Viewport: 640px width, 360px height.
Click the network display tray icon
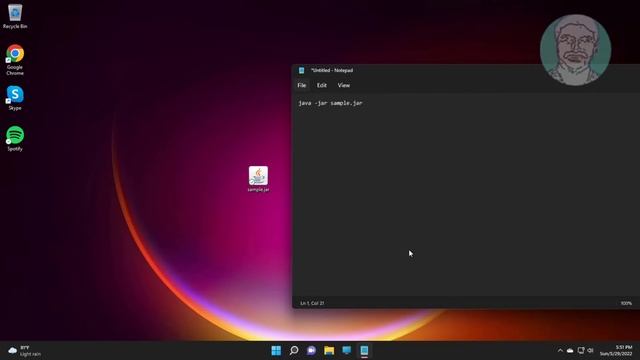[581, 350]
